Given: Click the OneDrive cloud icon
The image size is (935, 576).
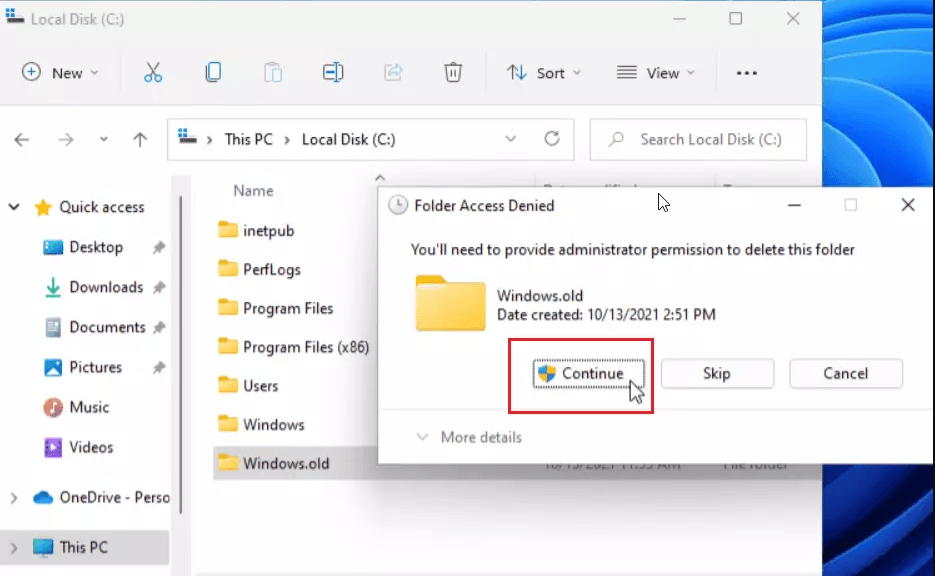Looking at the screenshot, I should pyautogui.click(x=42, y=497).
